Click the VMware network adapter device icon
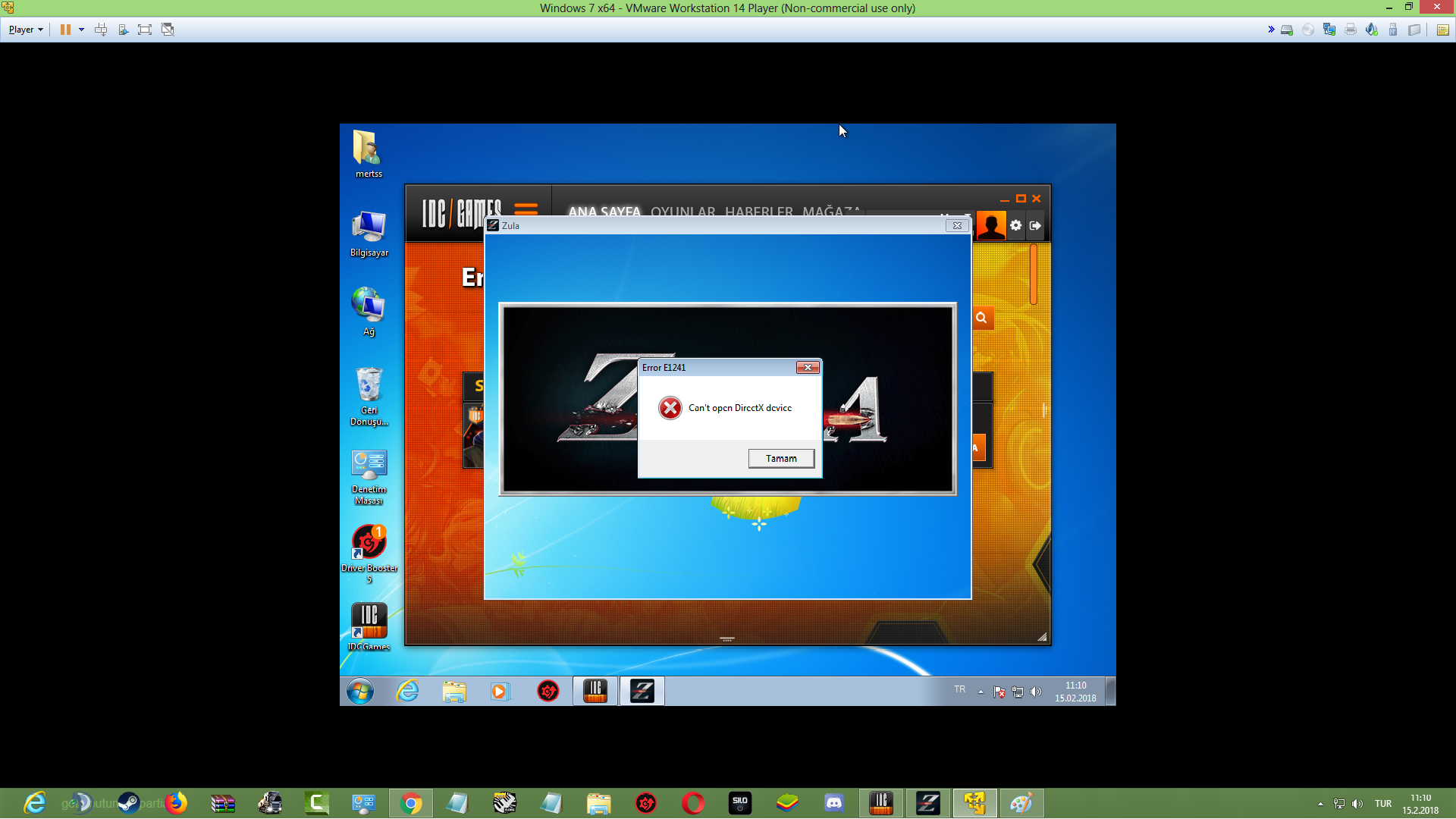The height and width of the screenshot is (819, 1456). (x=1329, y=30)
